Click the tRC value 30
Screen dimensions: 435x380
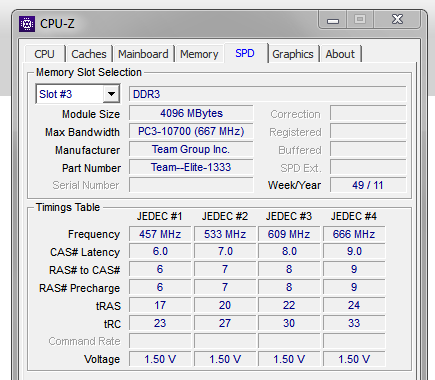289,323
